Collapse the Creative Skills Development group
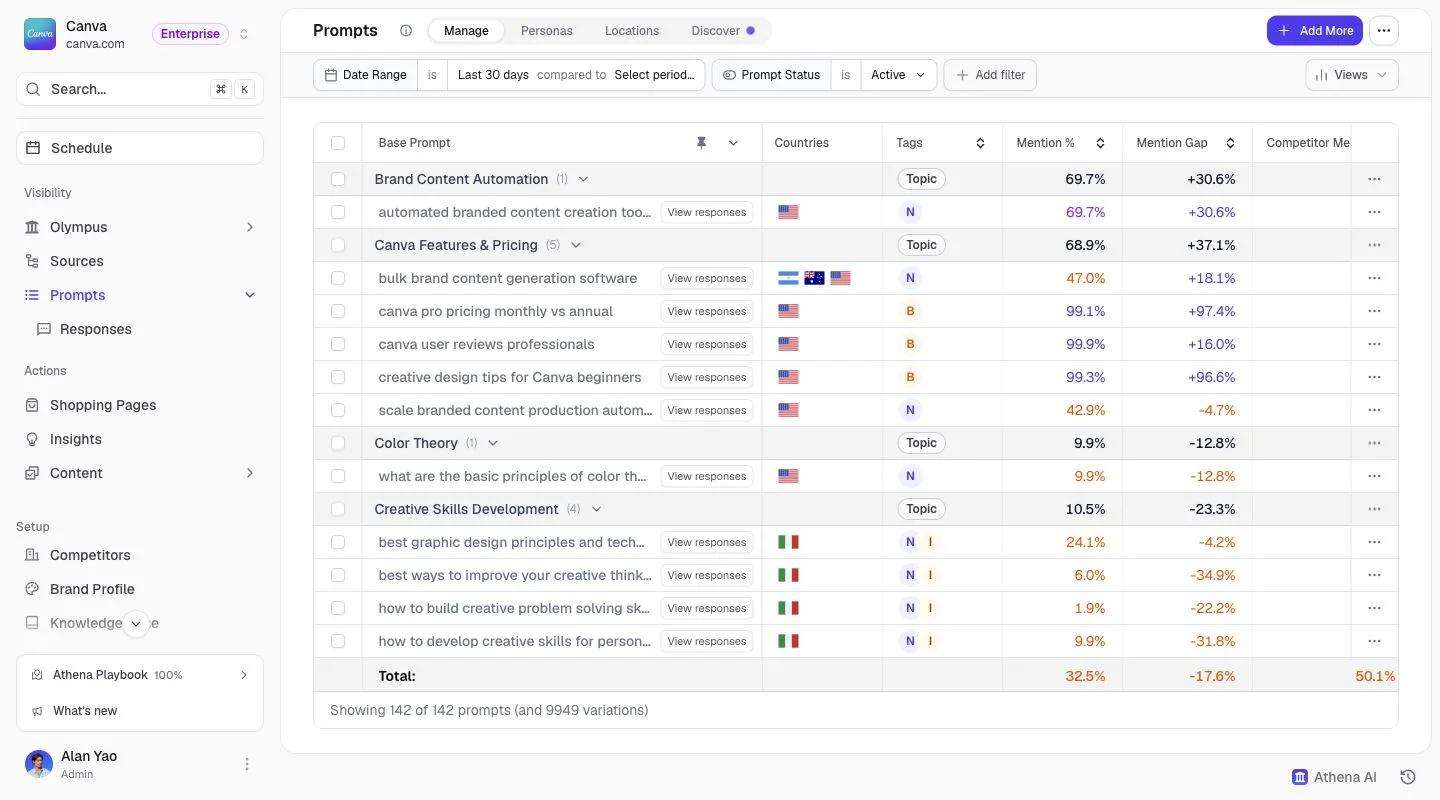 (x=597, y=509)
